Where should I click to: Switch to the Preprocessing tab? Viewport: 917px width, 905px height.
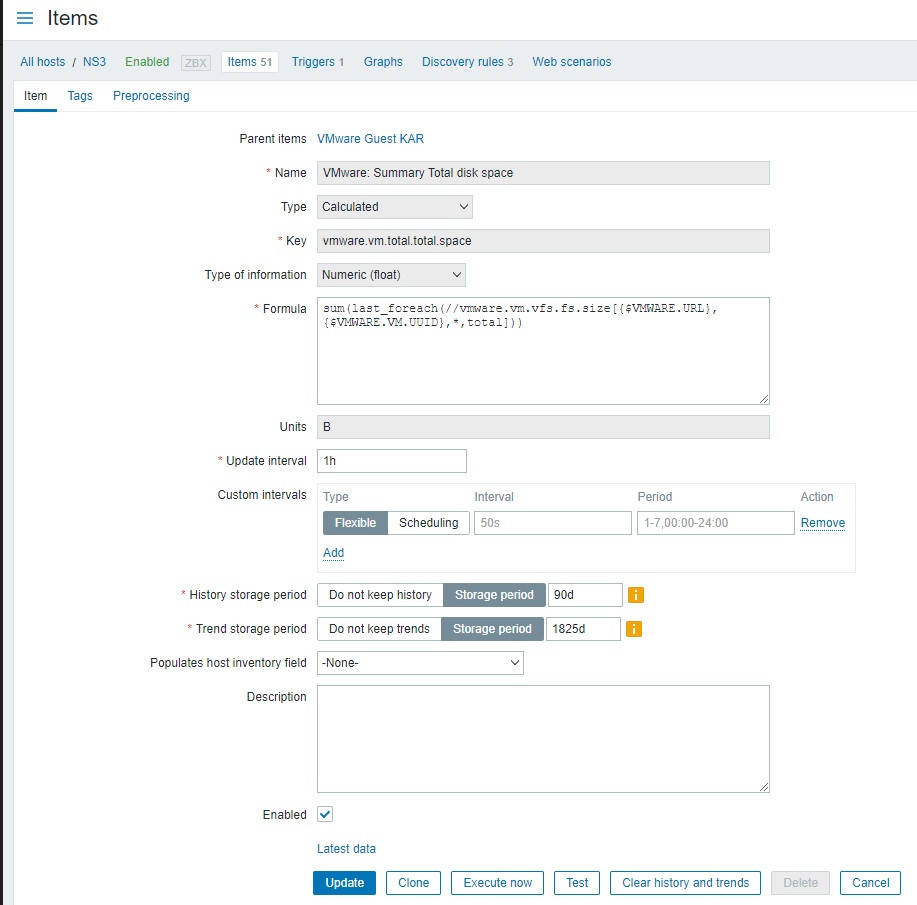(x=151, y=96)
